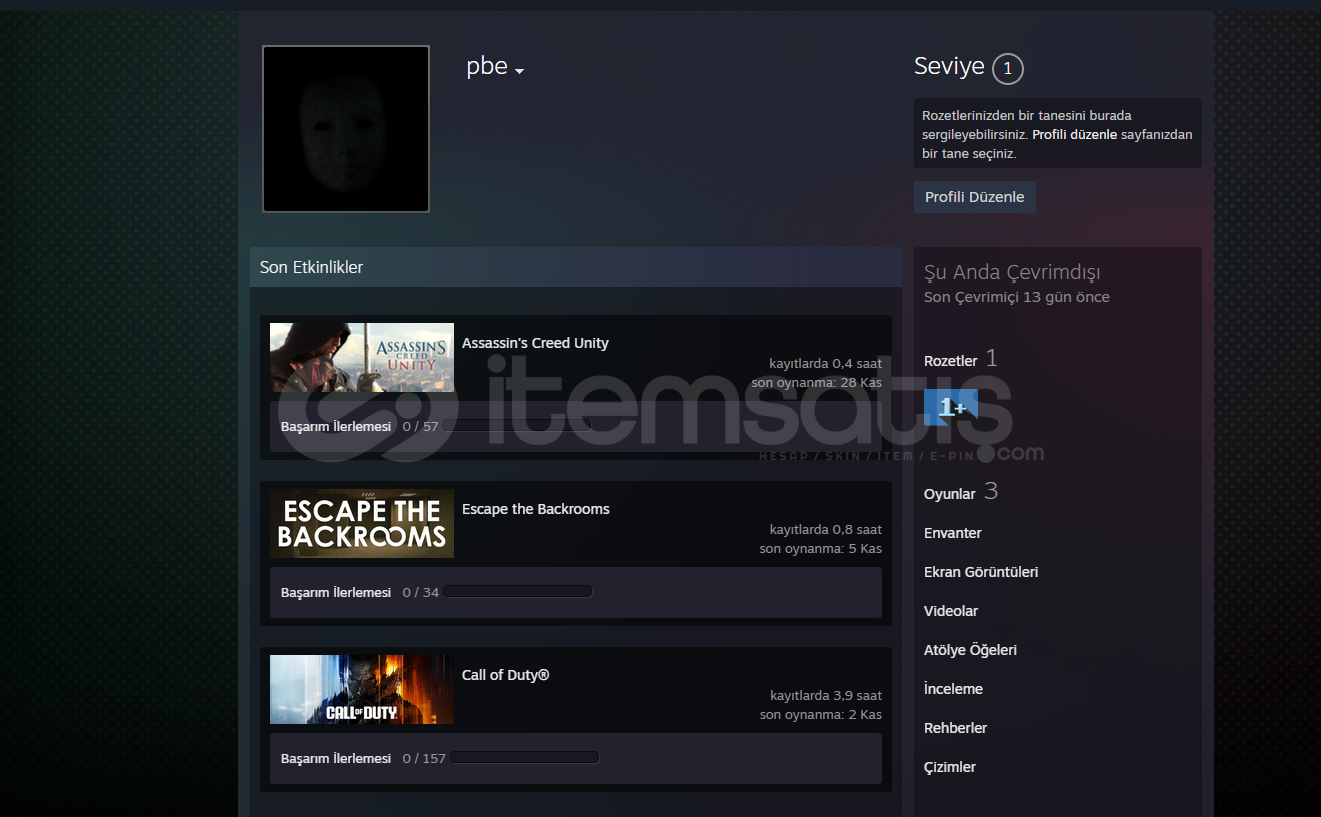Click Escape the Backrooms 'Başarım İlerlemesi' label
Image resolution: width=1321 pixels, height=817 pixels.
[x=336, y=592]
